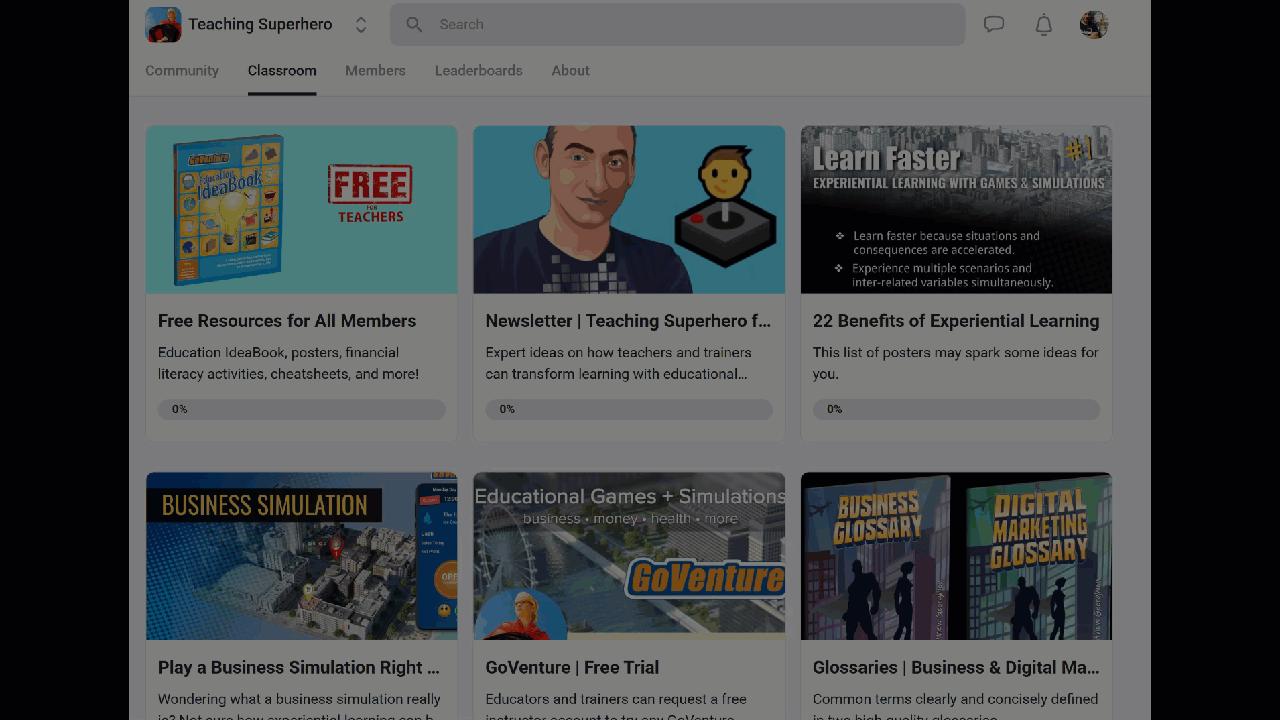Switch to the Community tab
Viewport: 1280px width, 720px height.
182,71
